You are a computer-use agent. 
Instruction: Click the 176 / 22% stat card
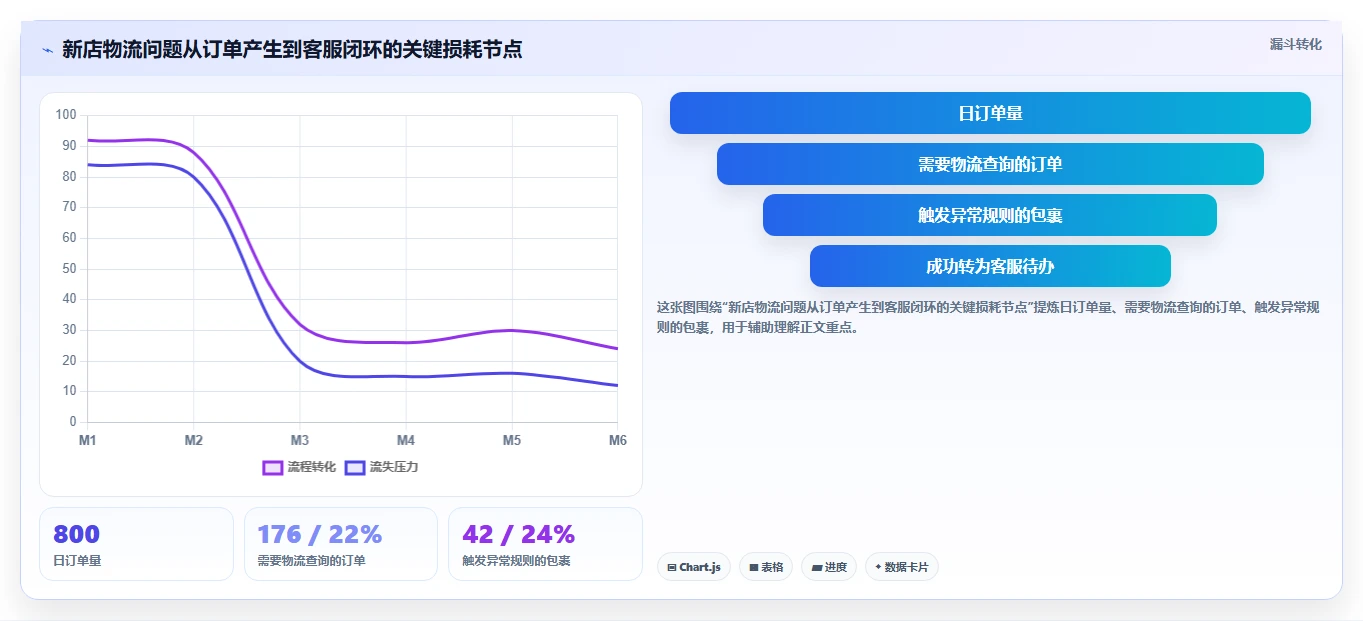tap(341, 544)
